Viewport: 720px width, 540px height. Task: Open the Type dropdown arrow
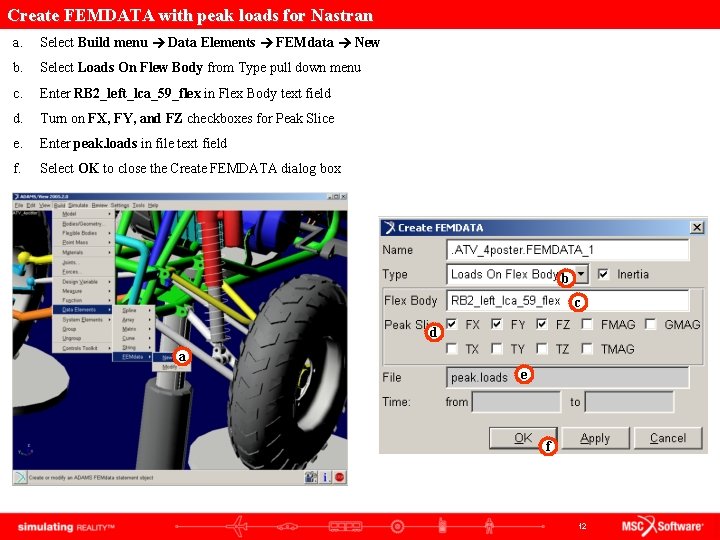581,275
